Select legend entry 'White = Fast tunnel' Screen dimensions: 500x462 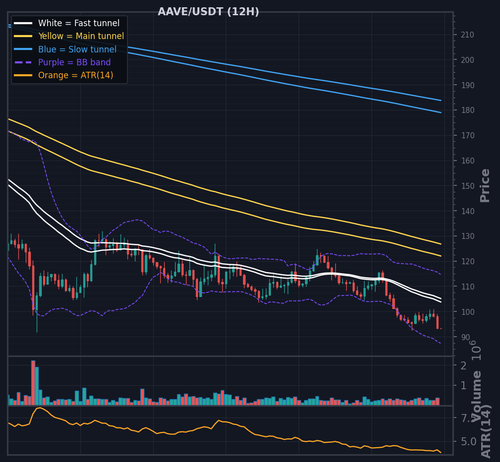pos(78,23)
